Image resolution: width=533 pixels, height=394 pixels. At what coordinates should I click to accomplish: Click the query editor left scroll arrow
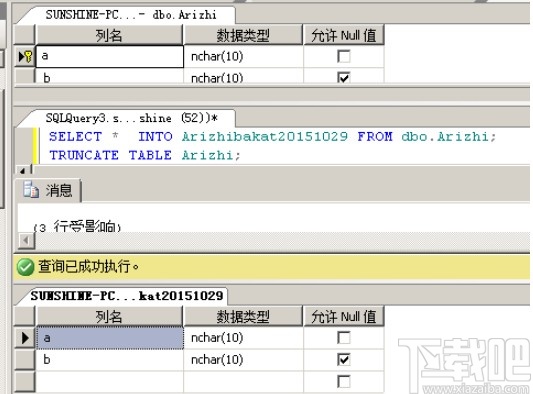[22, 170]
